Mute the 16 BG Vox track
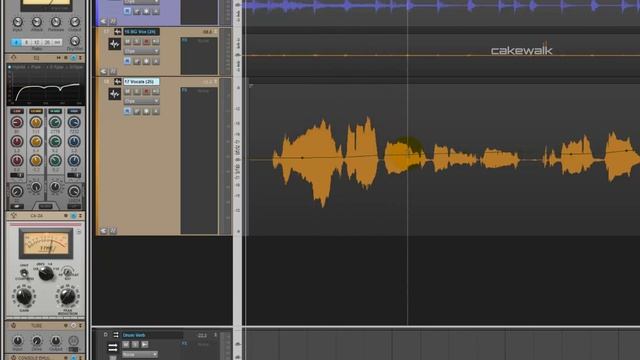This screenshot has width=640, height=360. pyautogui.click(x=127, y=42)
